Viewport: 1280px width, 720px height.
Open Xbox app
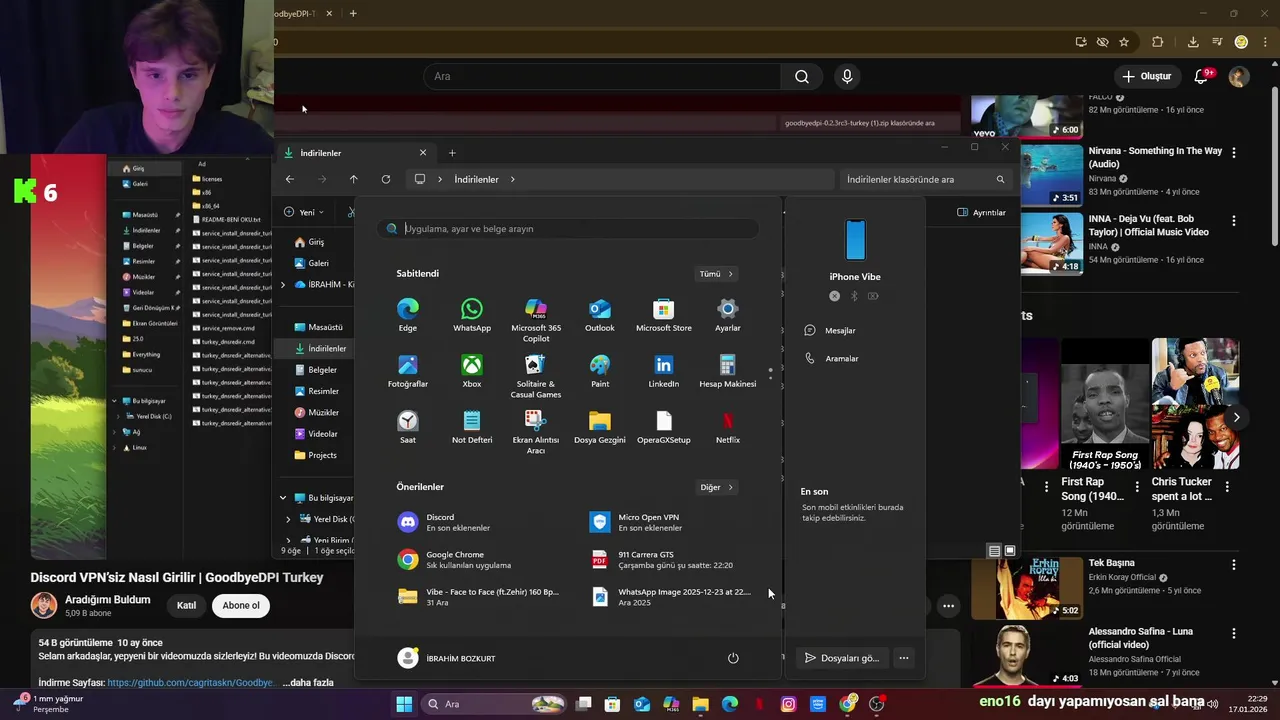pyautogui.click(x=472, y=371)
